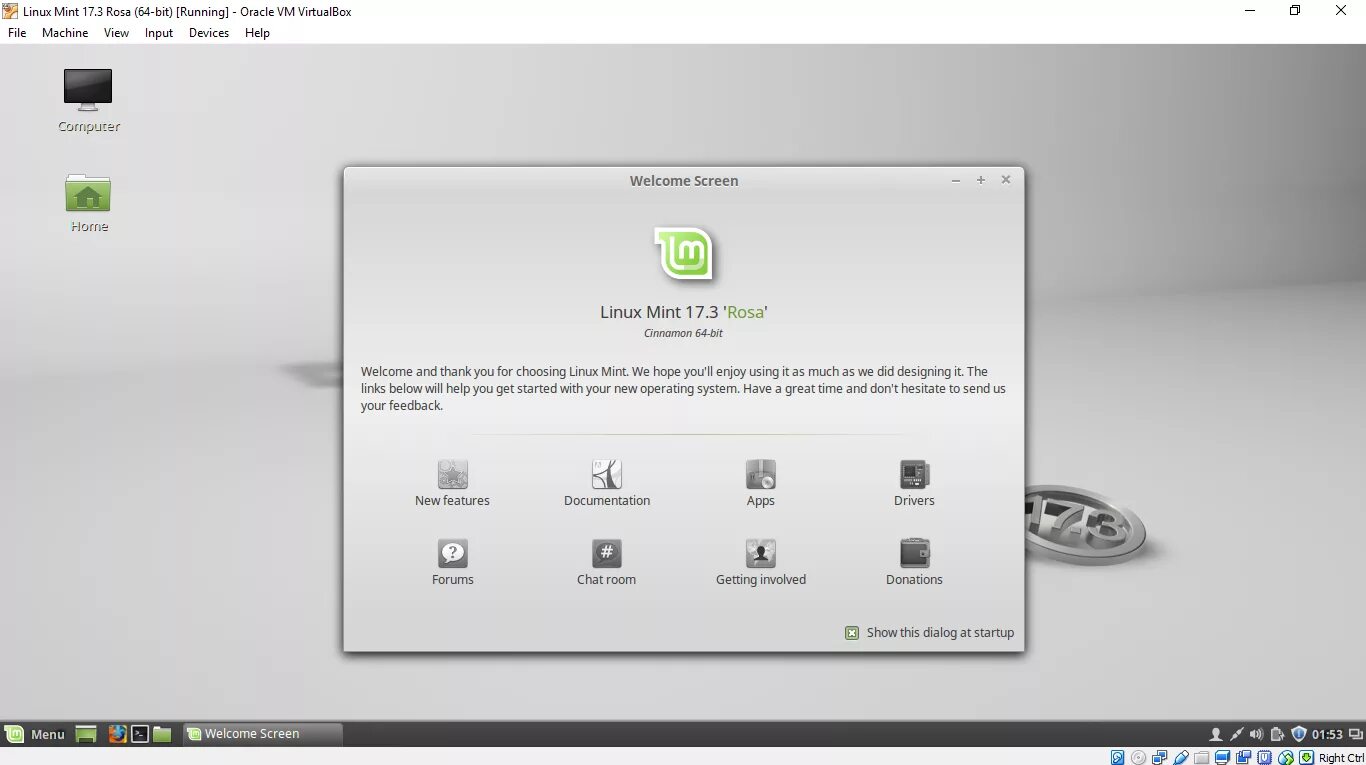Open the Getting involved icon

[x=761, y=554]
